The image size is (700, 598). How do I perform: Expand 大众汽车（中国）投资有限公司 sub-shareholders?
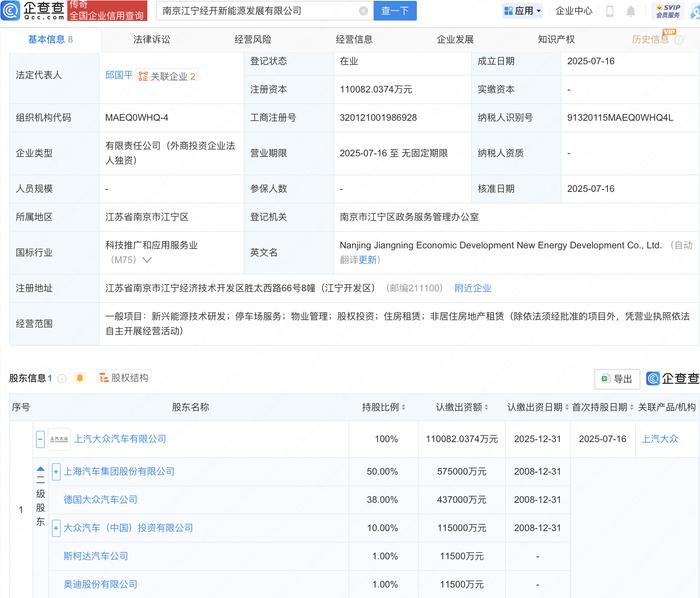(x=56, y=528)
